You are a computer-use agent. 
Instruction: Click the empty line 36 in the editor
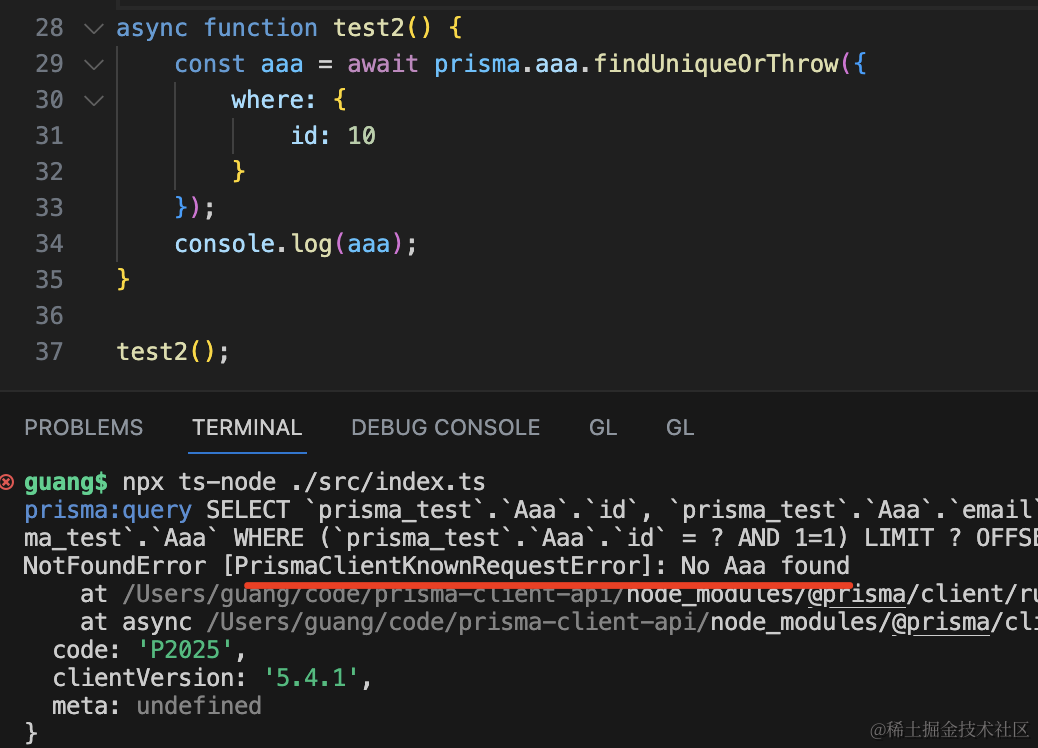[x=400, y=316]
